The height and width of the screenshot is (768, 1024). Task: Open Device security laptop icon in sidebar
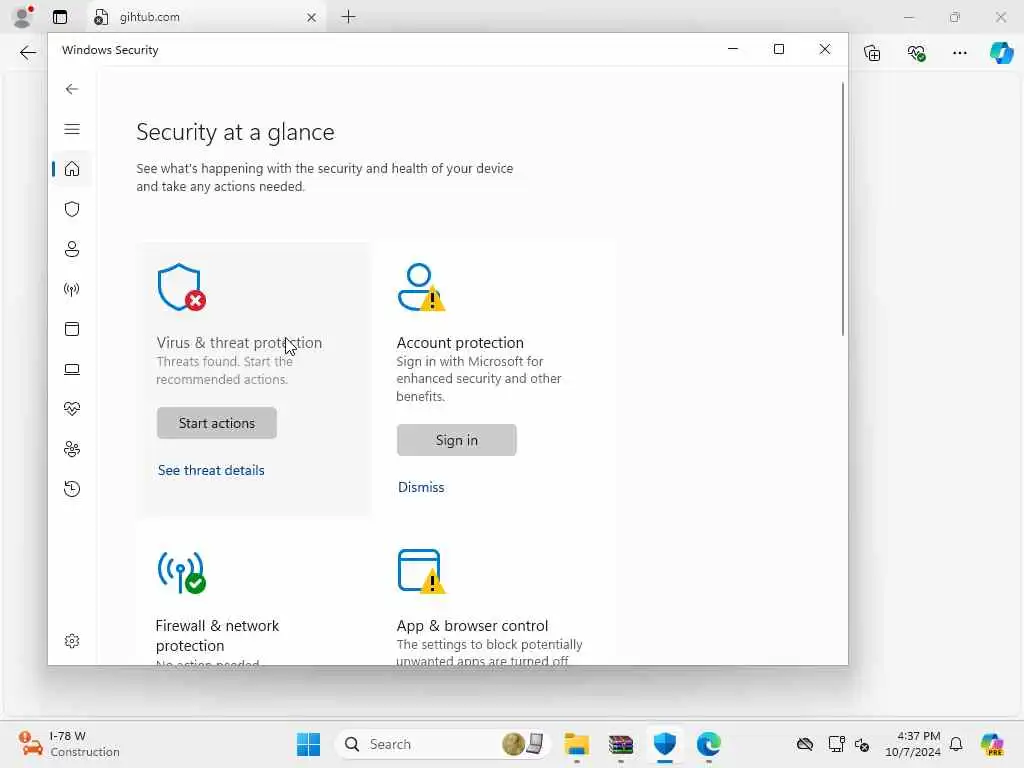(x=72, y=370)
